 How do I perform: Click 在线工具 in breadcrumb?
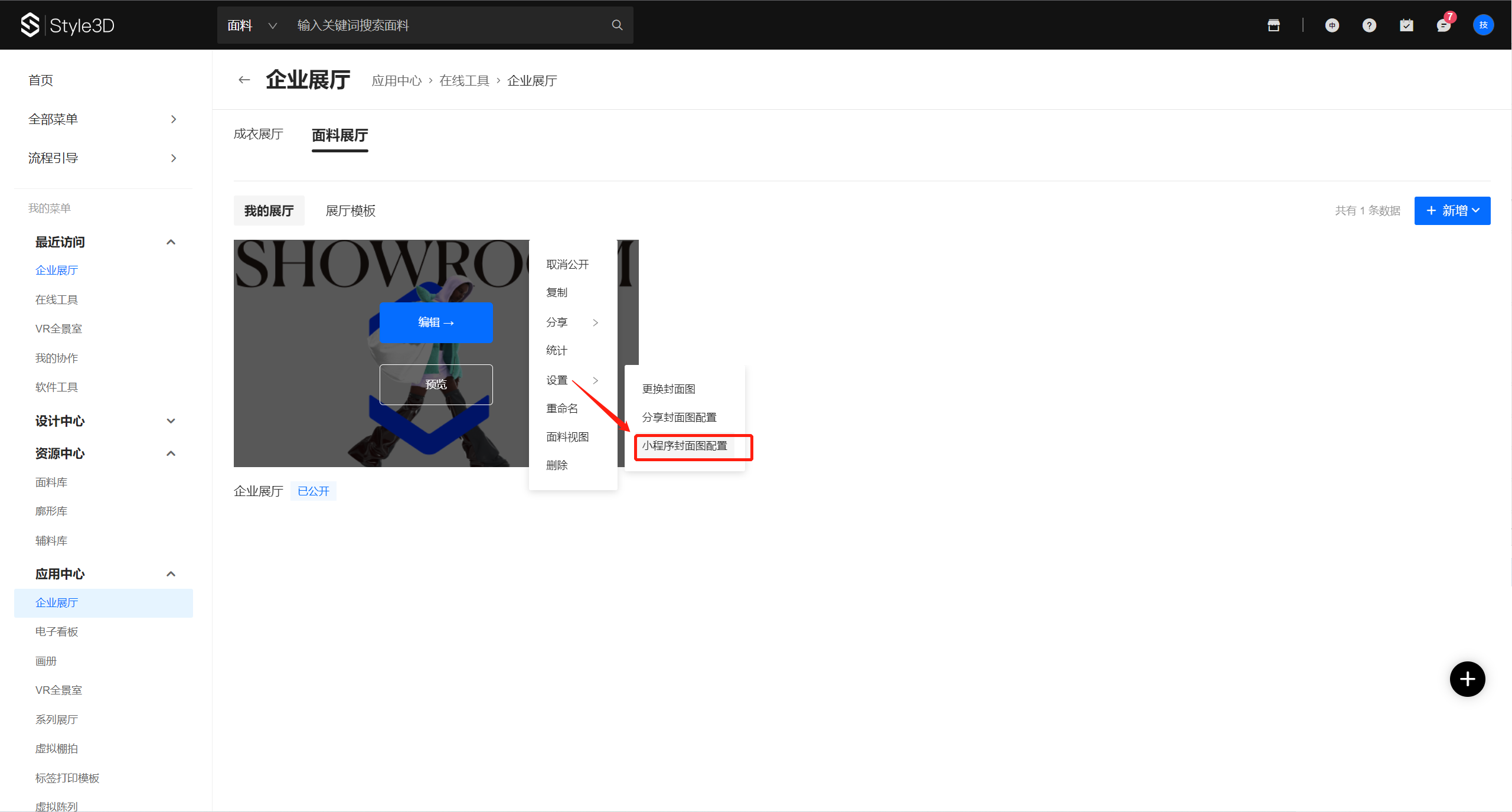tap(465, 81)
